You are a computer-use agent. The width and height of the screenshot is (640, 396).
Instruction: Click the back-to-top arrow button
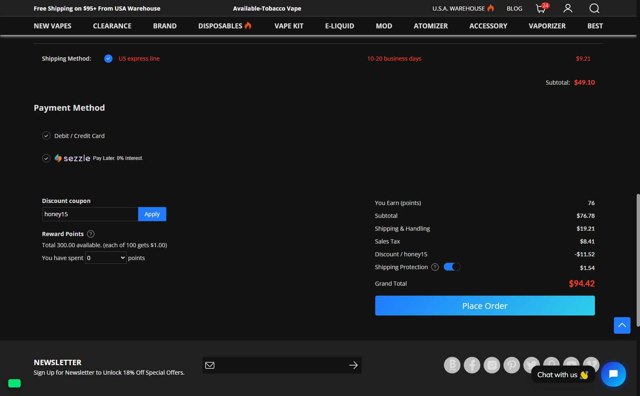pos(622,325)
